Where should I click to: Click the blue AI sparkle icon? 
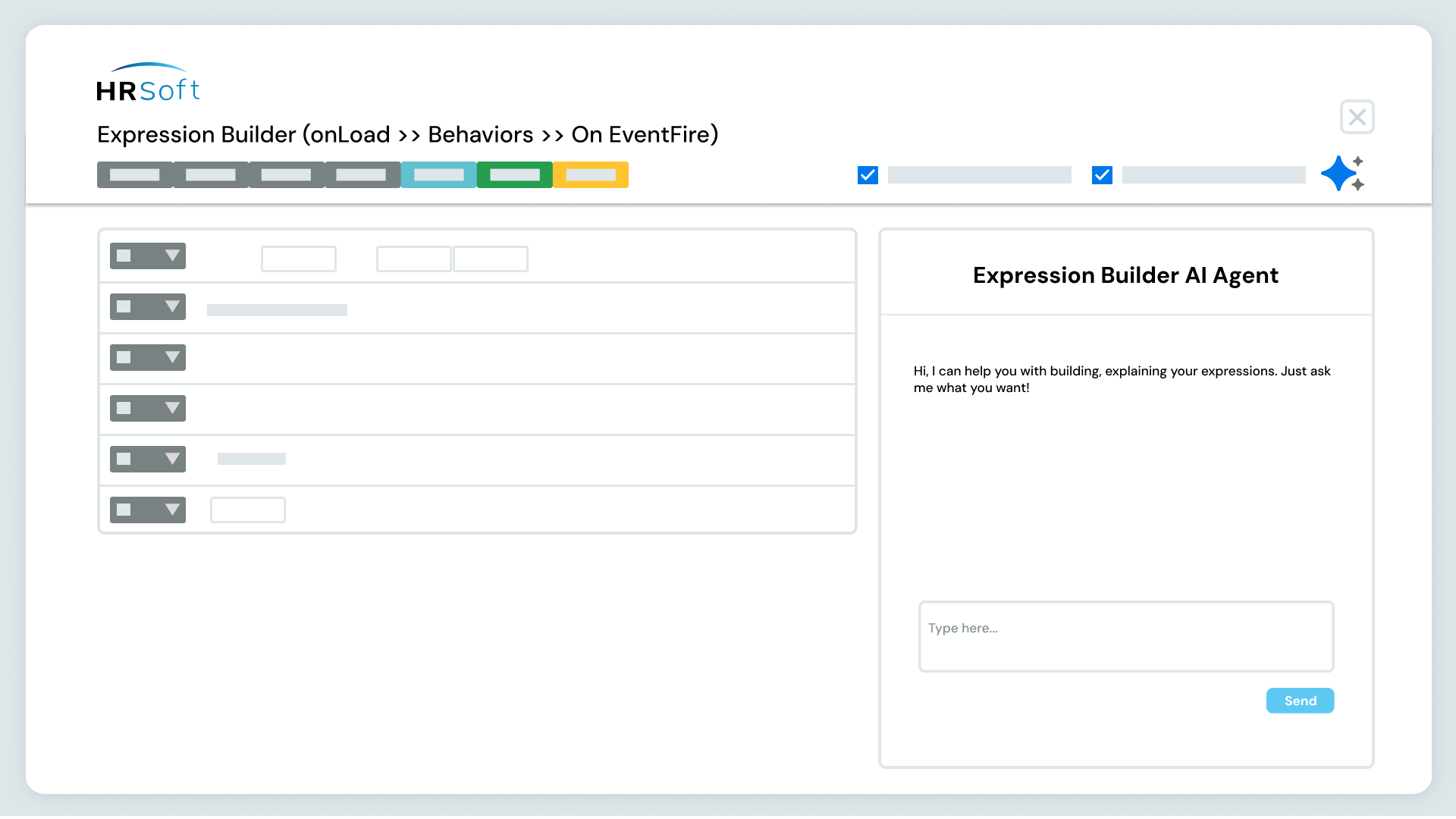point(1341,174)
